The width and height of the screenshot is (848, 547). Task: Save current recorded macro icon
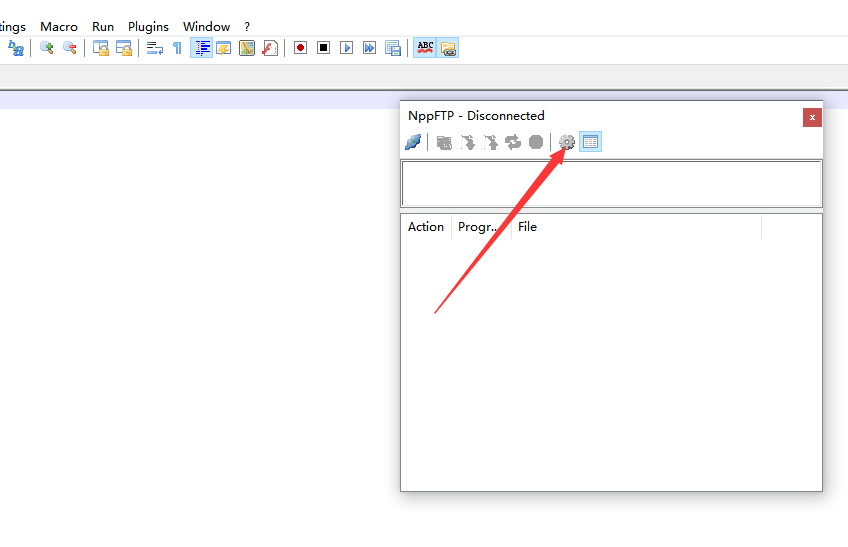[x=393, y=48]
